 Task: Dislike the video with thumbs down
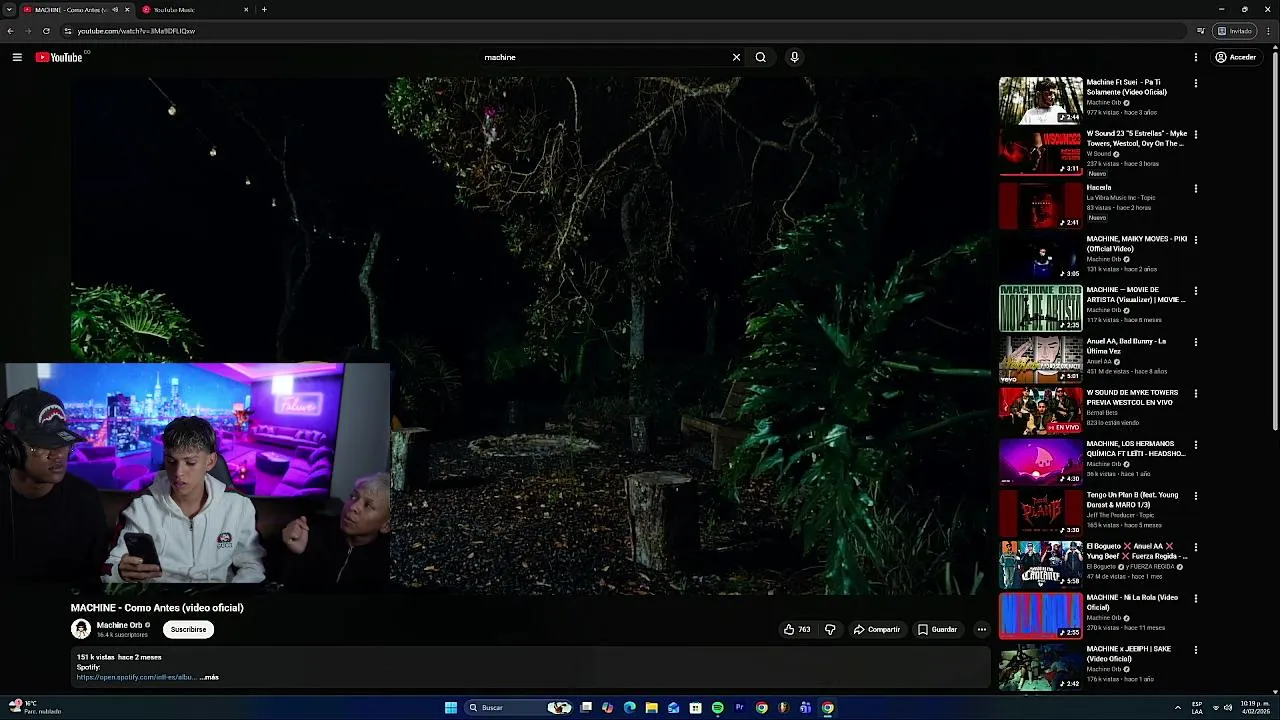pos(830,629)
